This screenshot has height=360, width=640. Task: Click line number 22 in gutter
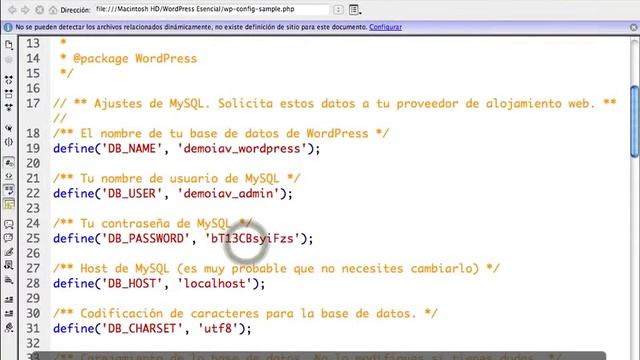pos(33,193)
